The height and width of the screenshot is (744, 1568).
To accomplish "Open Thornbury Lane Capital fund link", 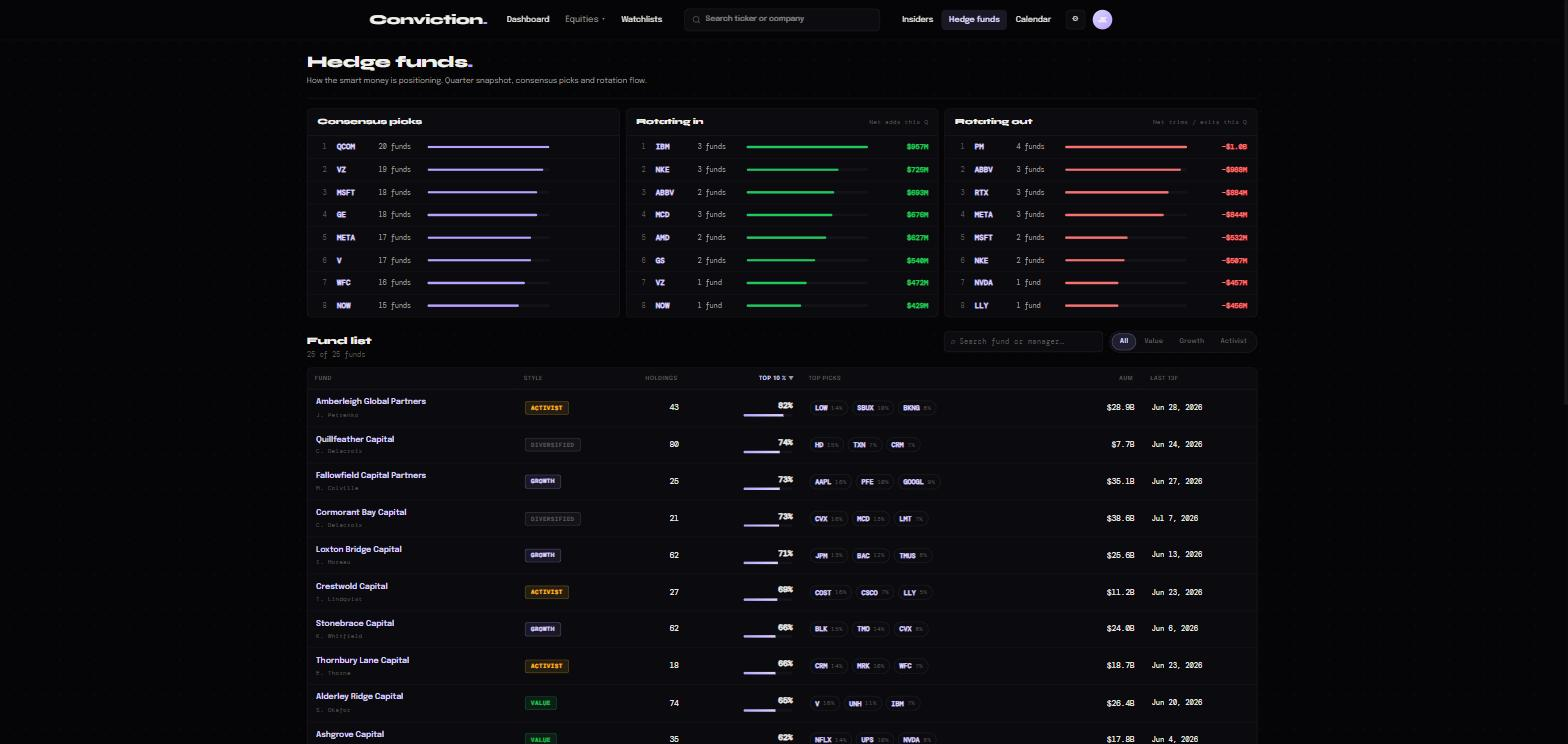I will coord(362,660).
